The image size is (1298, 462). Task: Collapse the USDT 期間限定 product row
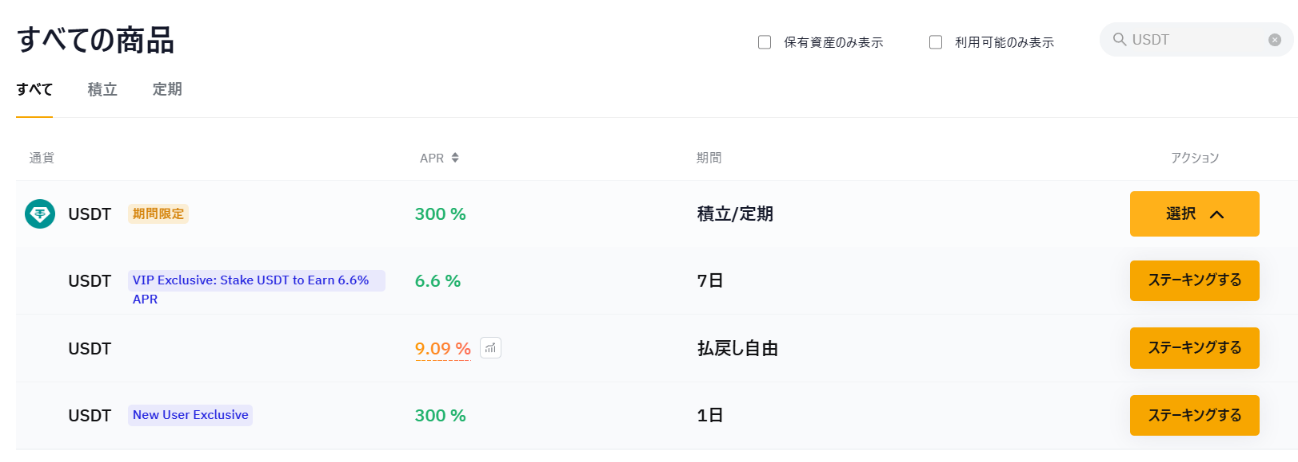[x=648, y=214]
